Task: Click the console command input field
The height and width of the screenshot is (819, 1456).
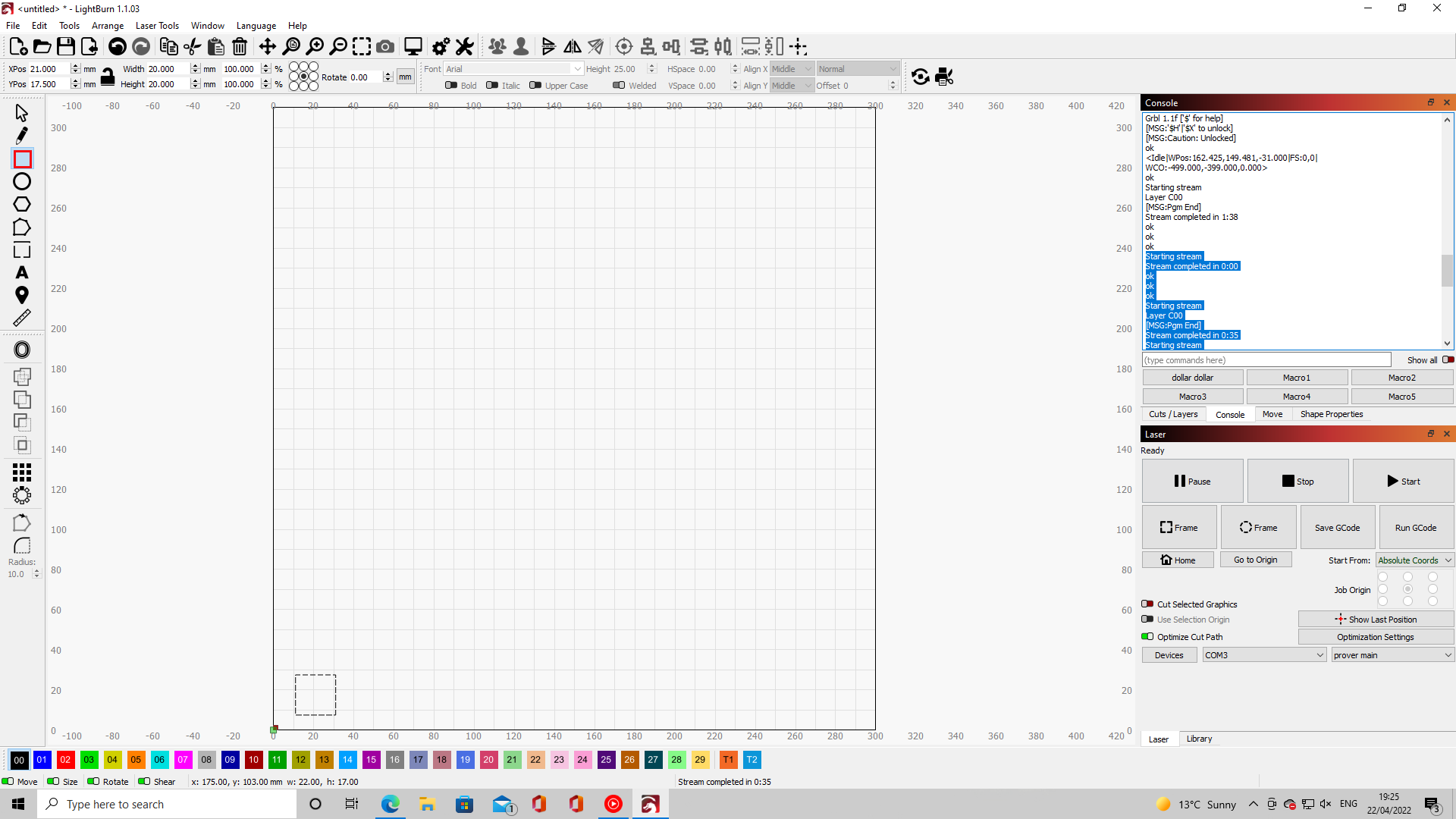Action: 1266,360
